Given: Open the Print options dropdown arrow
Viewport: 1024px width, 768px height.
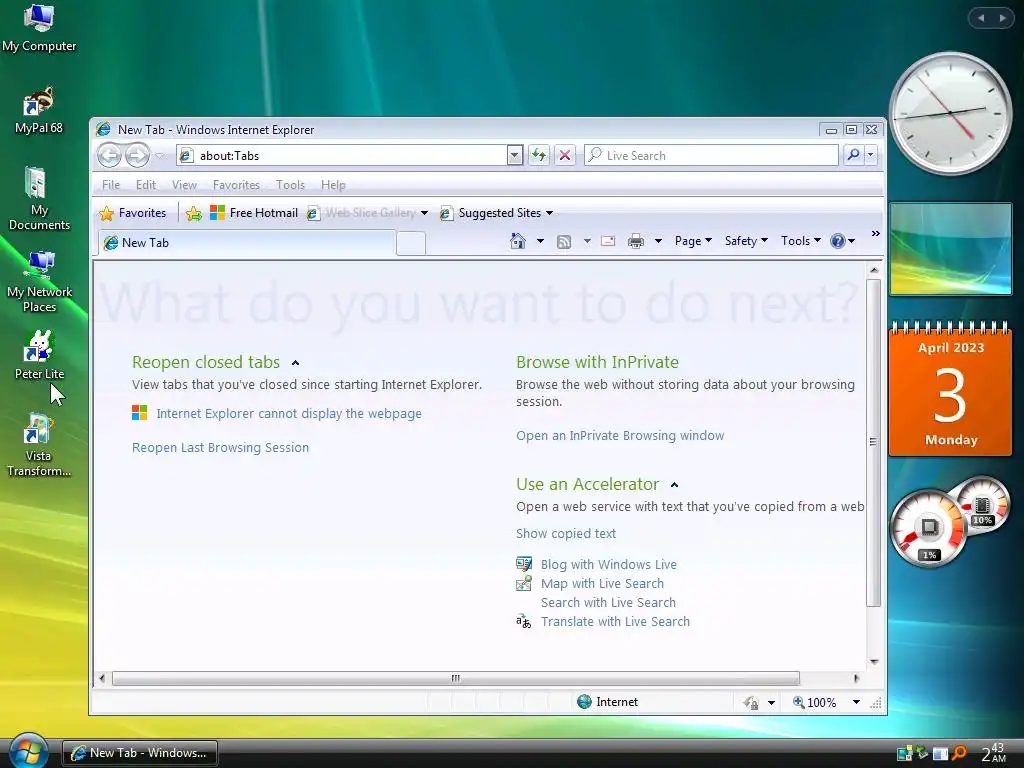Looking at the screenshot, I should coord(658,241).
